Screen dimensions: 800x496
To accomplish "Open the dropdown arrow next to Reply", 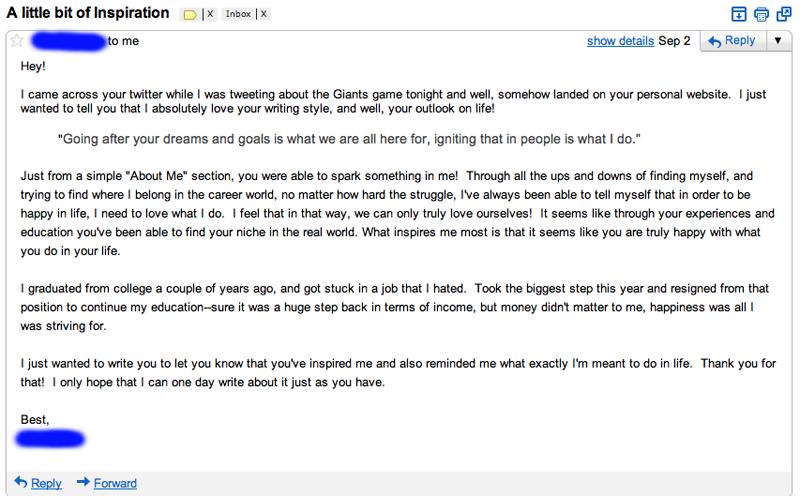I will (x=778, y=41).
